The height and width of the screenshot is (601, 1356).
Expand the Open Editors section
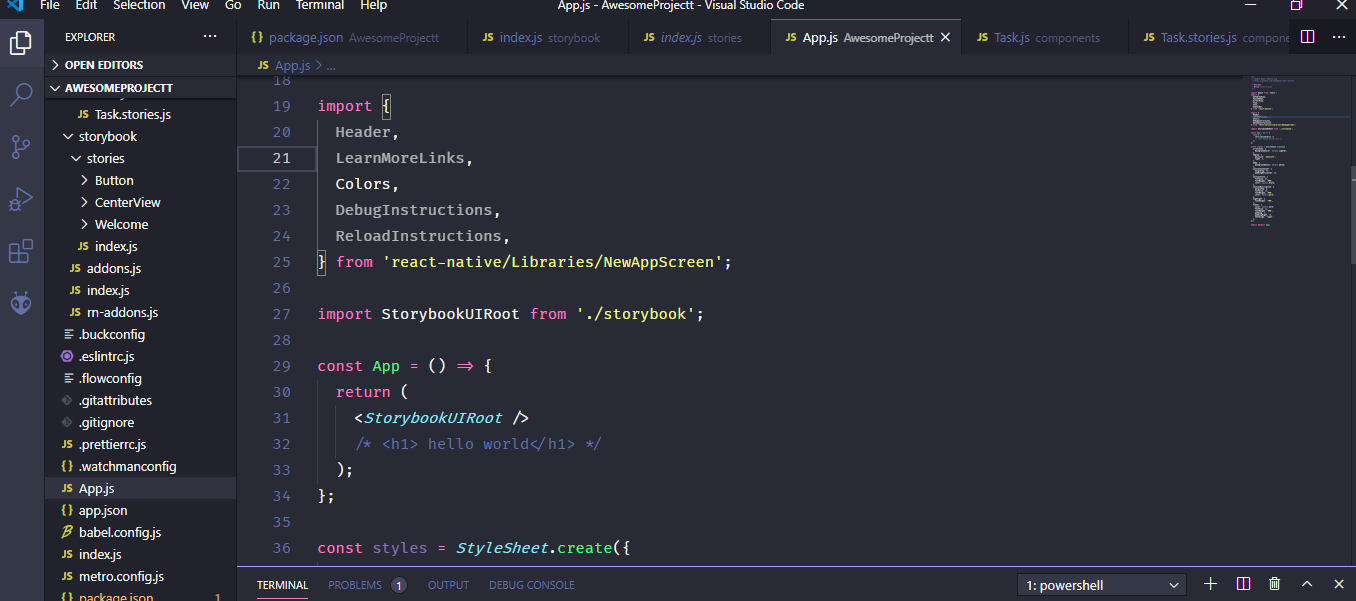click(x=140, y=65)
